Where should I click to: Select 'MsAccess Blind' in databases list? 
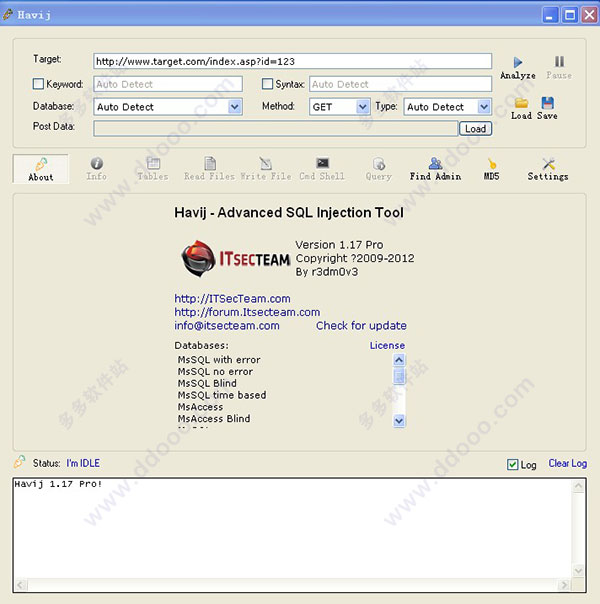coord(214,419)
